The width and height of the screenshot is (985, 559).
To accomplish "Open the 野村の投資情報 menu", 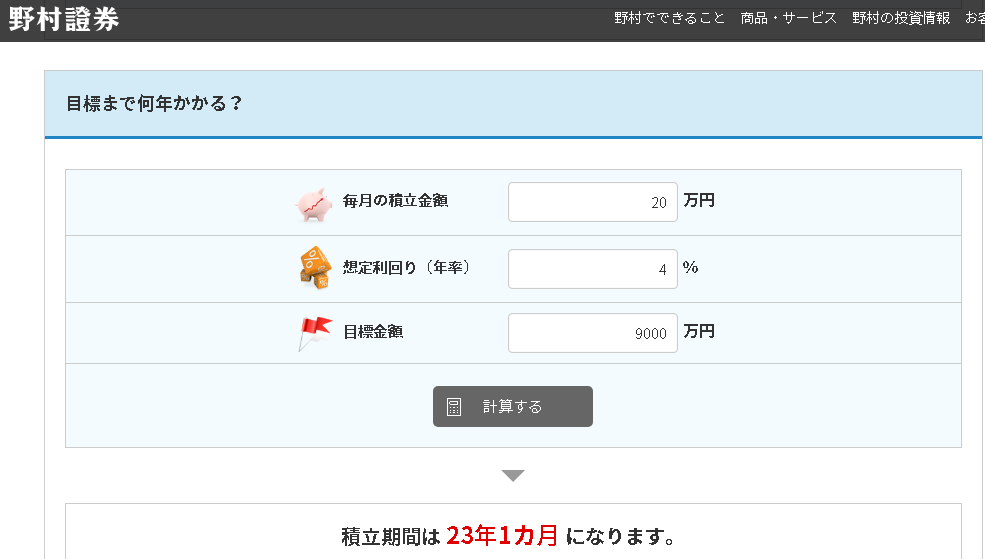I will click(x=901, y=19).
